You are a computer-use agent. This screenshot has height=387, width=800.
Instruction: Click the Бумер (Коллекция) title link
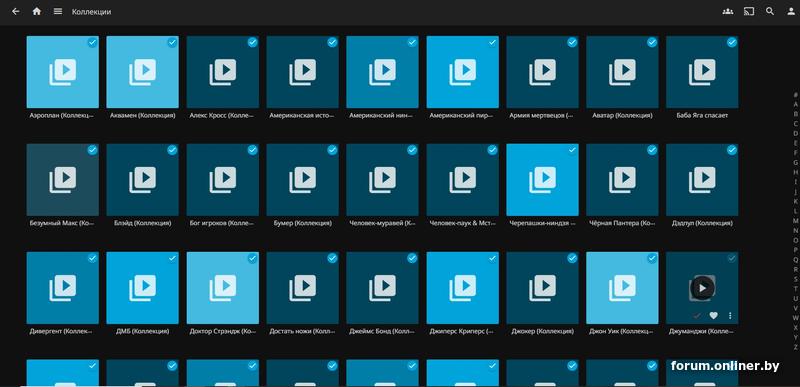[303, 223]
